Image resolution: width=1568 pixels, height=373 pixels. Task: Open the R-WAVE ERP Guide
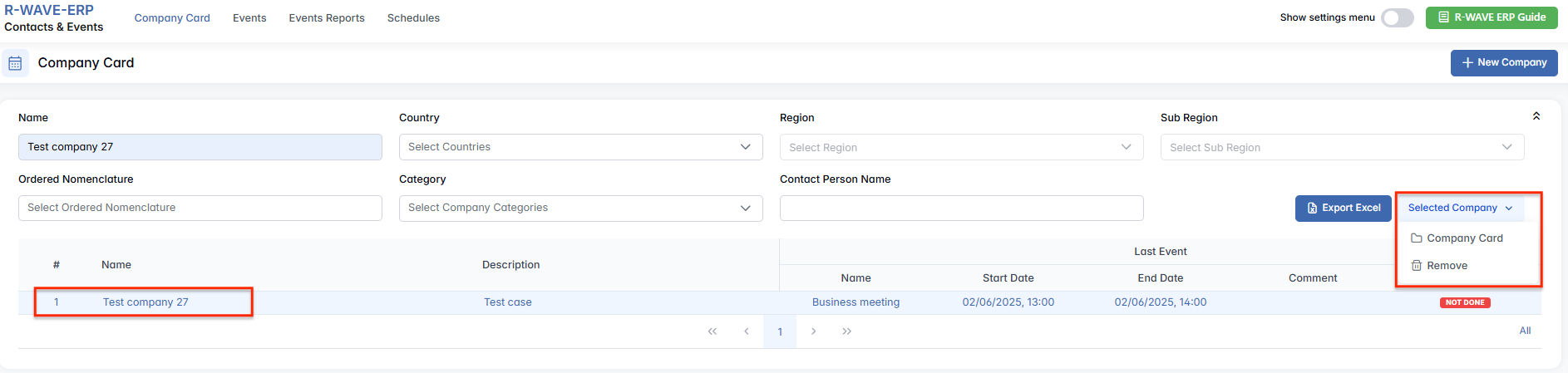pyautogui.click(x=1491, y=17)
